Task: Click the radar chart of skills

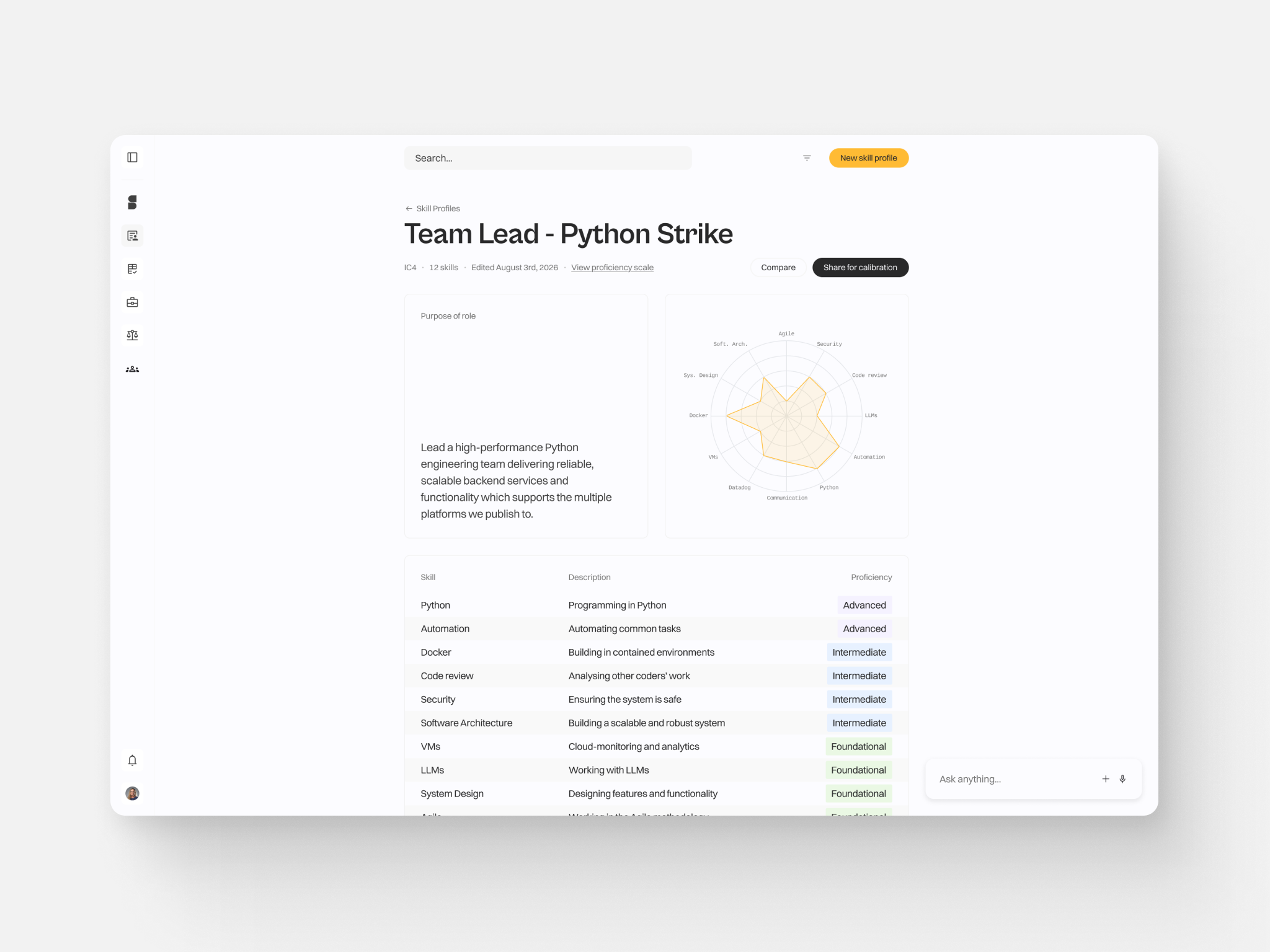Action: (x=786, y=416)
